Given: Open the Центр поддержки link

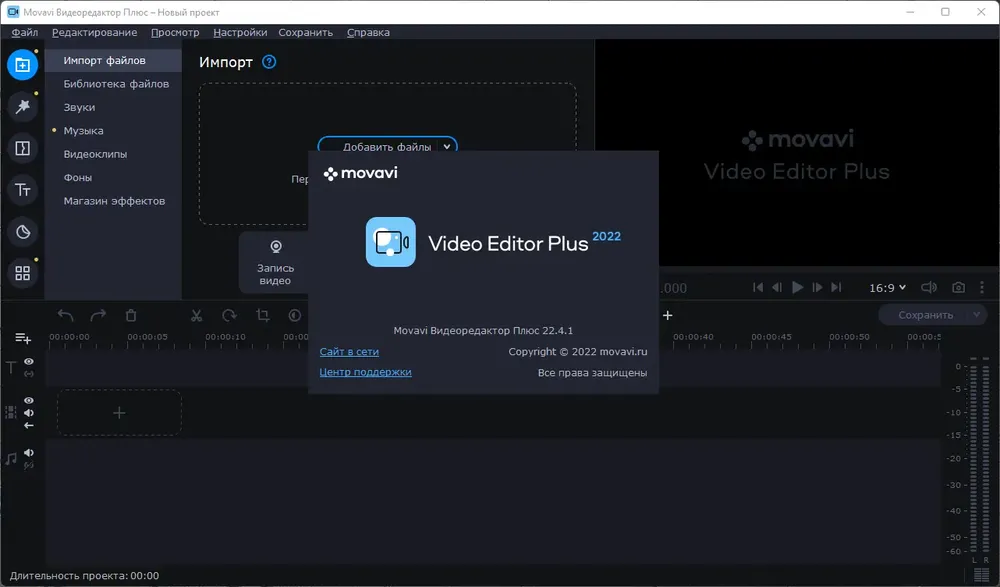Looking at the screenshot, I should (x=365, y=372).
